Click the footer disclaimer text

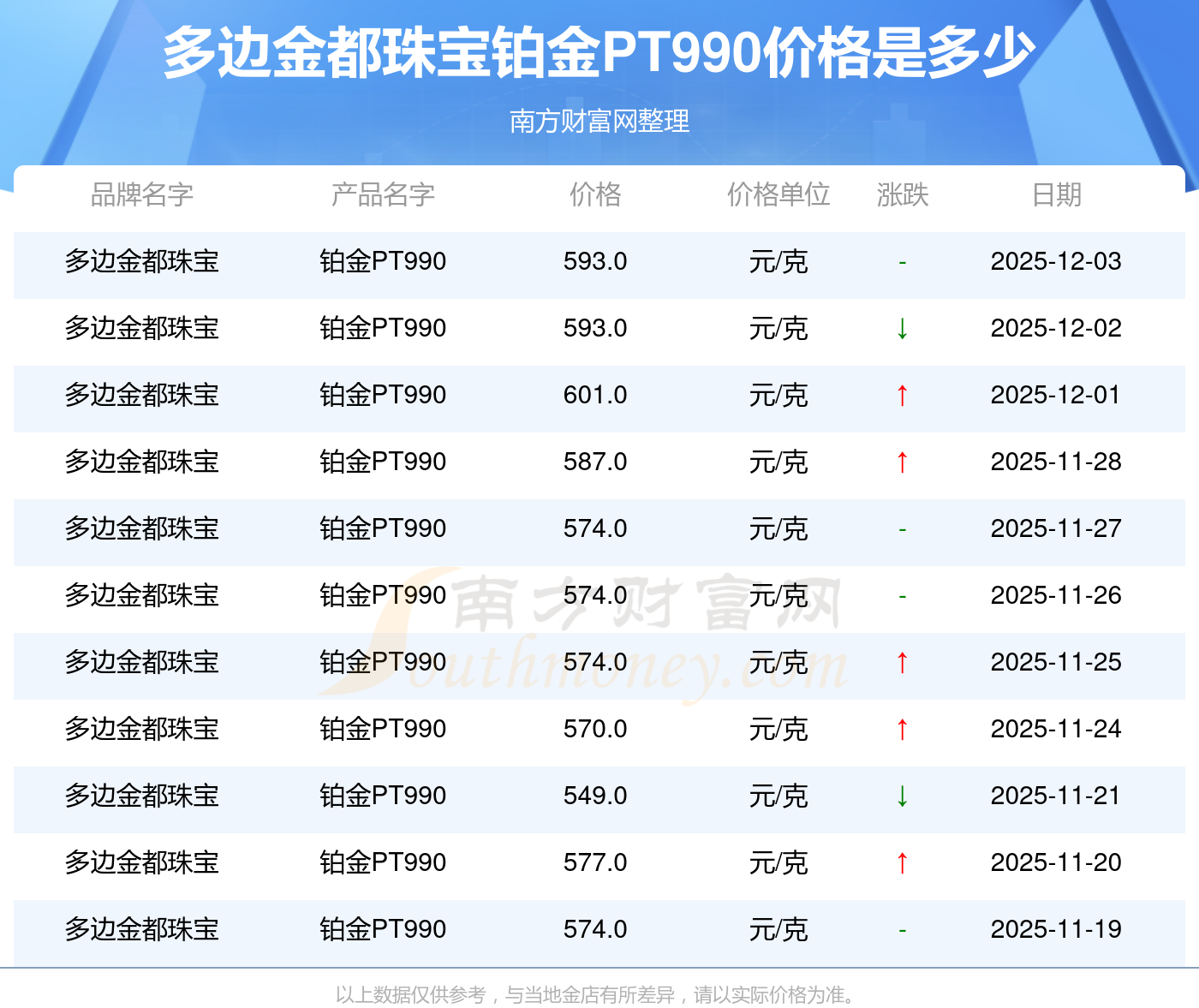[596, 994]
